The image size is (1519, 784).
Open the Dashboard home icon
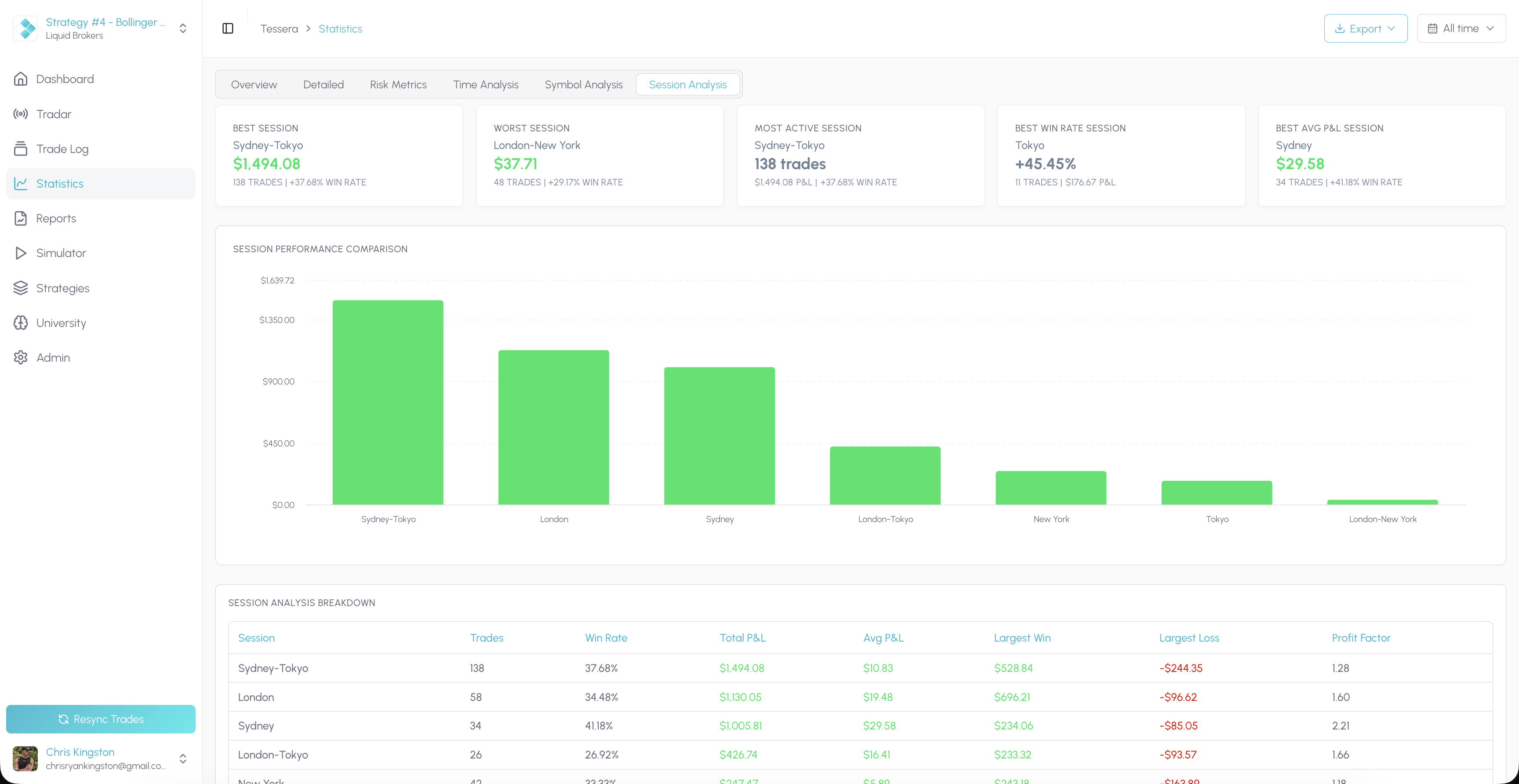[x=21, y=79]
